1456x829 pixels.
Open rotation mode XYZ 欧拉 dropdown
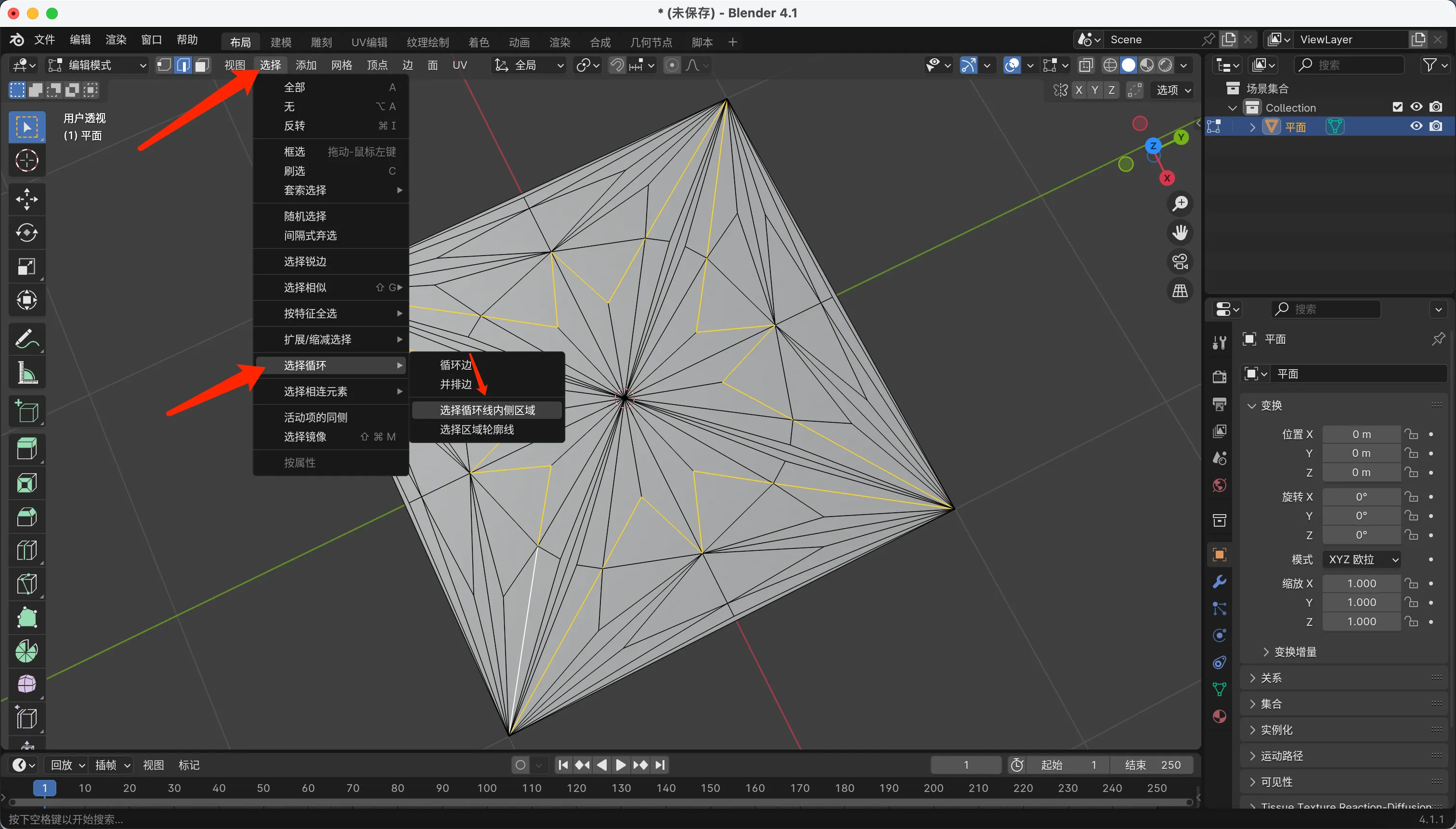[x=1362, y=559]
